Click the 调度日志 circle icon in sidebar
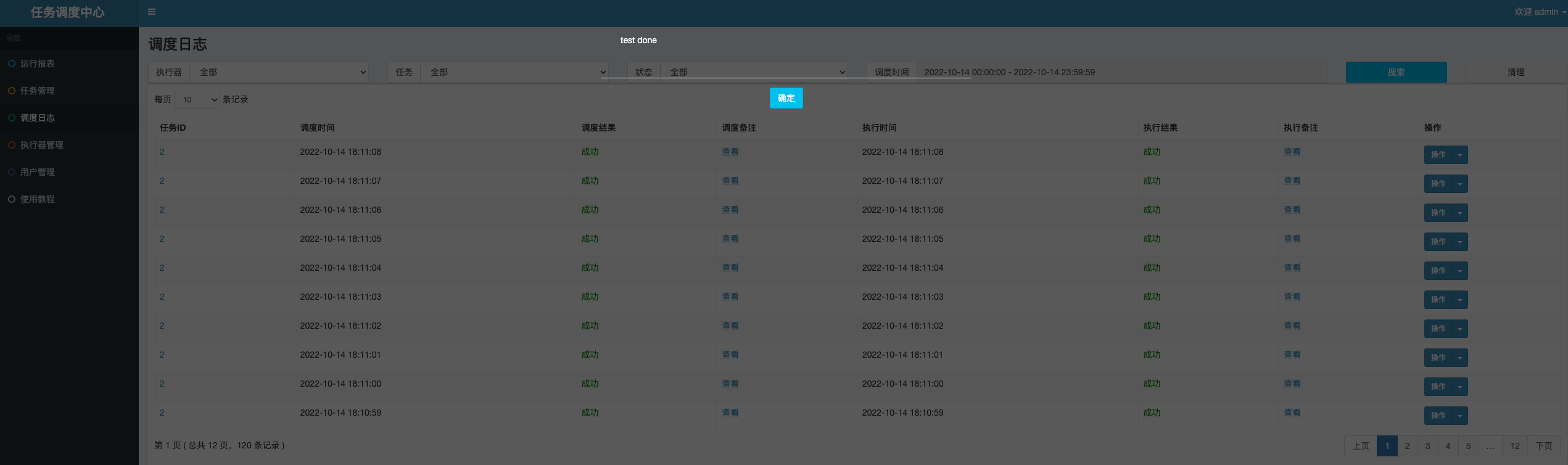This screenshot has width=1568, height=465. tap(12, 118)
